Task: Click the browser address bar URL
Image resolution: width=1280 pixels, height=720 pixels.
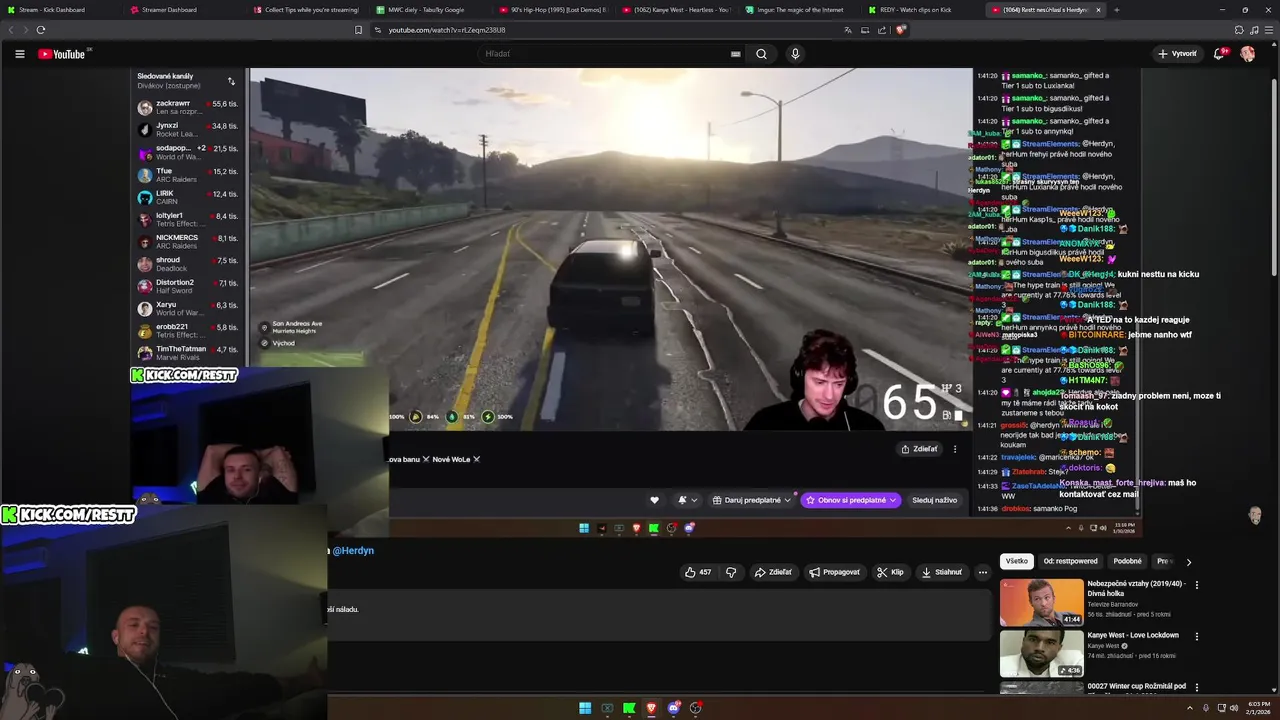Action: [447, 30]
